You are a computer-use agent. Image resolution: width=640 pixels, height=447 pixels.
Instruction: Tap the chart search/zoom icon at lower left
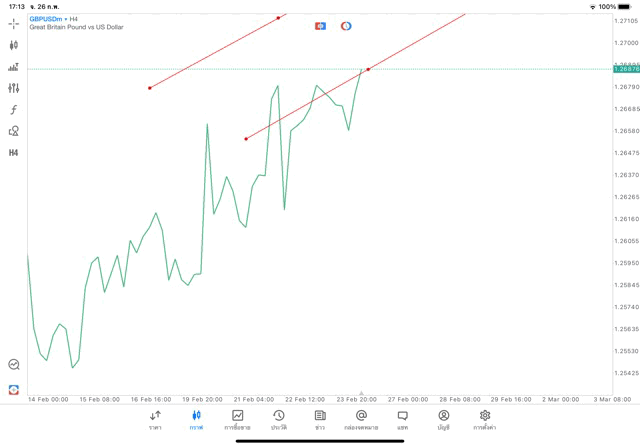point(14,365)
